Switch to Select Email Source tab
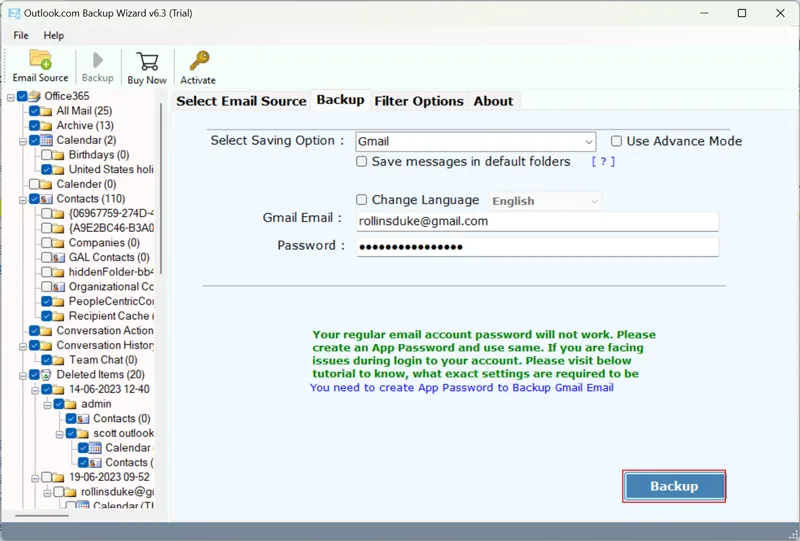800x541 pixels. (241, 101)
